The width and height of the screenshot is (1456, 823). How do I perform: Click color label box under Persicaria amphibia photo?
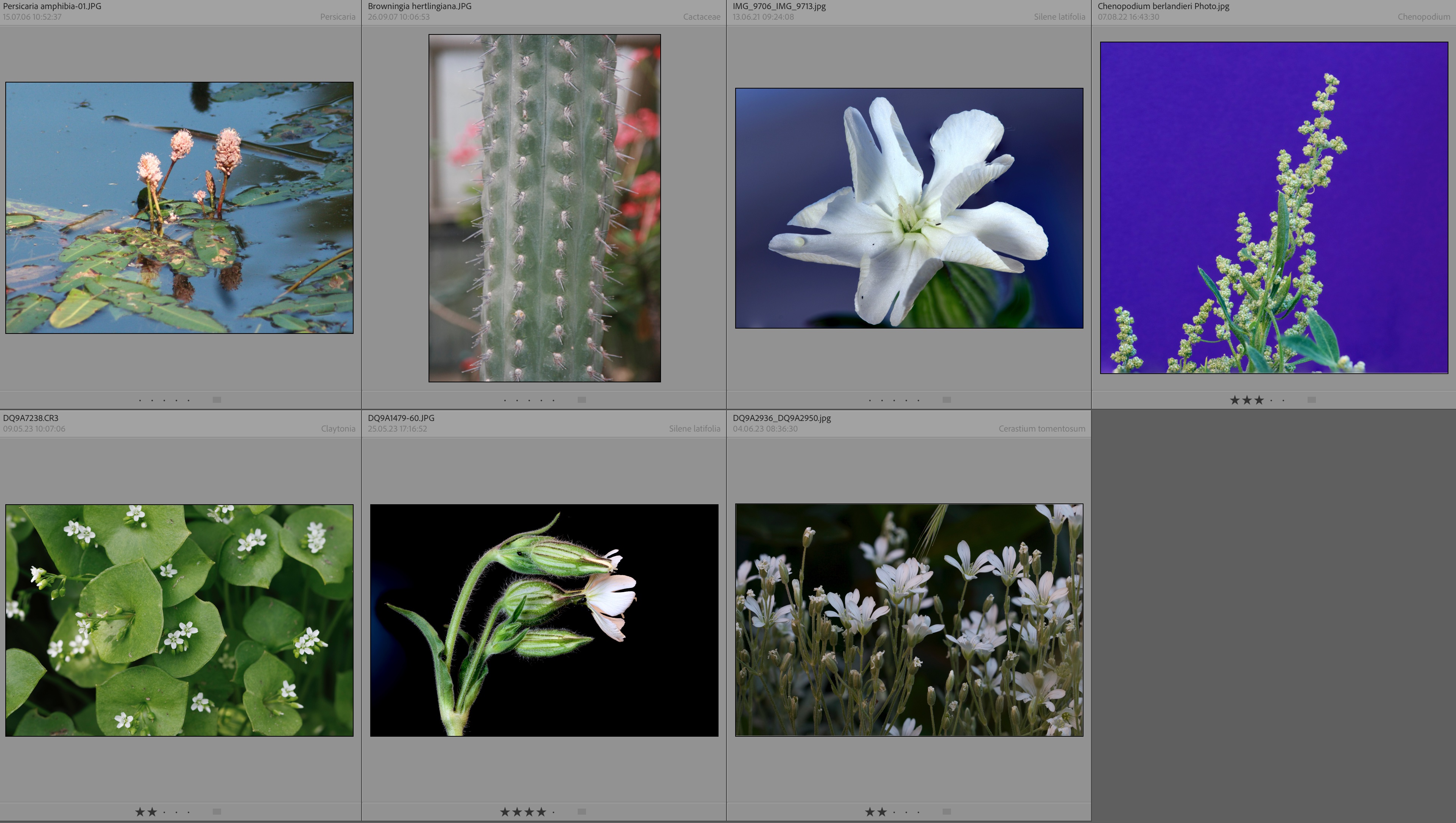[x=217, y=400]
